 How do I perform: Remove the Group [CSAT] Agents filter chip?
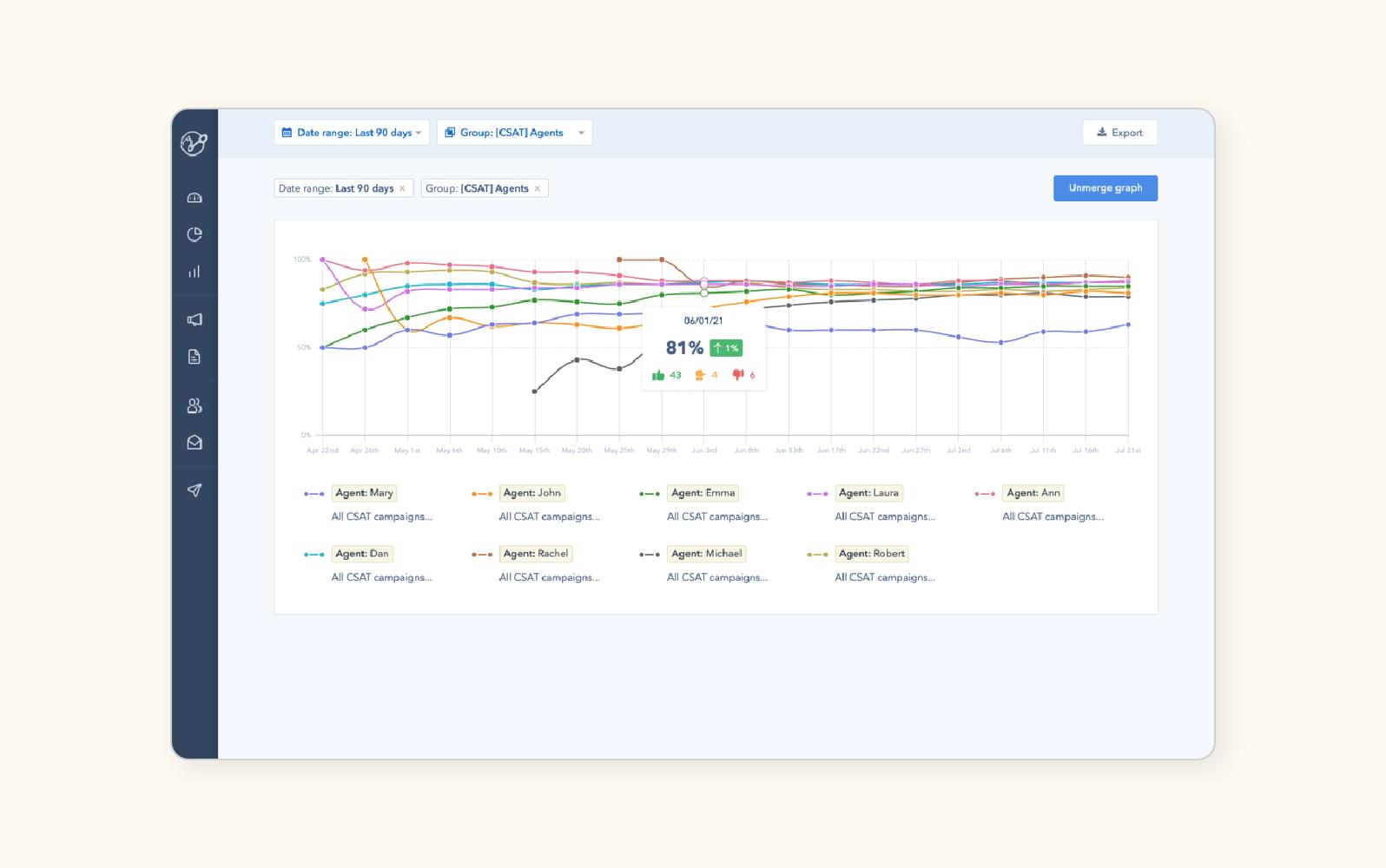pyautogui.click(x=538, y=188)
